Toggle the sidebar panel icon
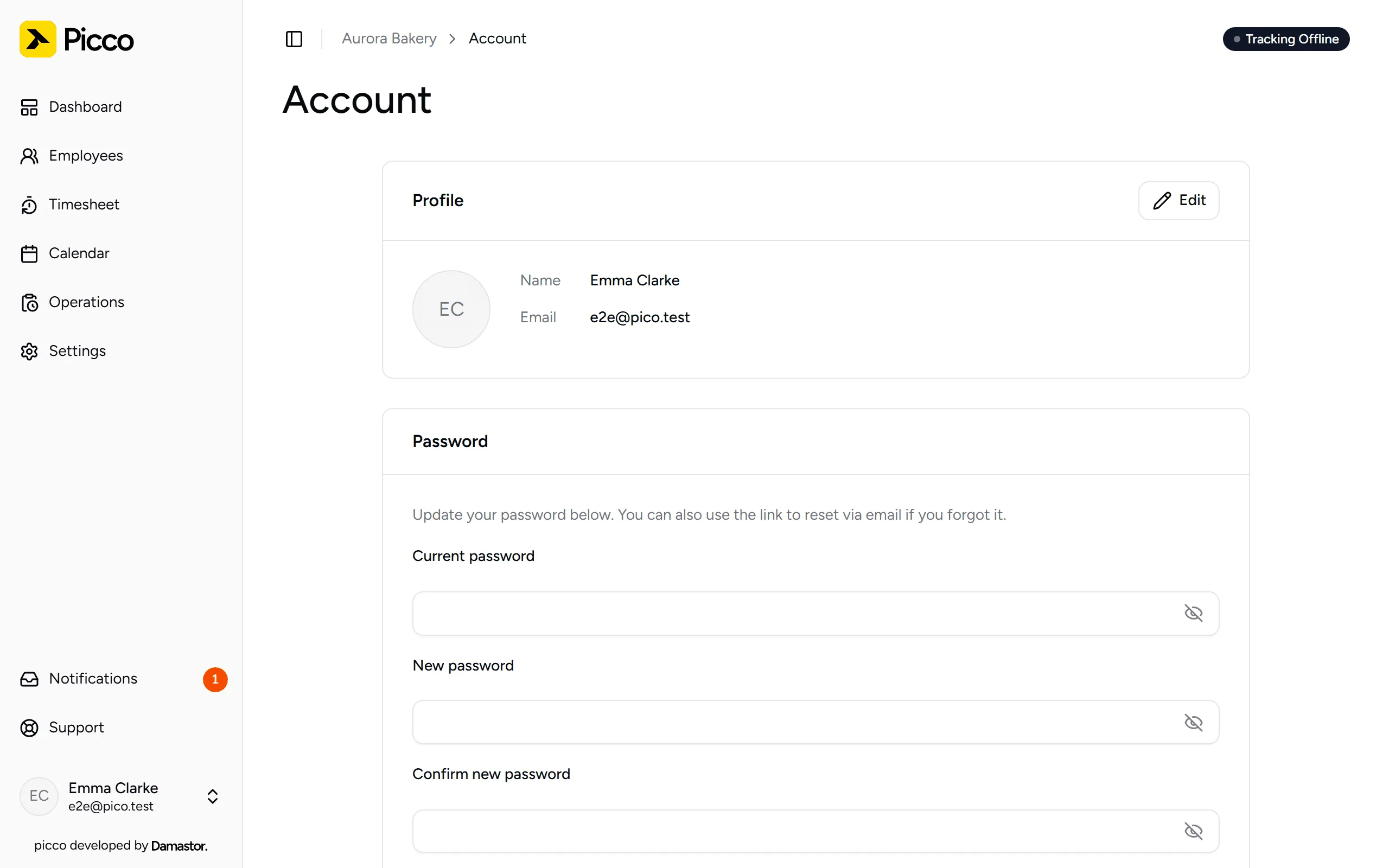 (294, 39)
